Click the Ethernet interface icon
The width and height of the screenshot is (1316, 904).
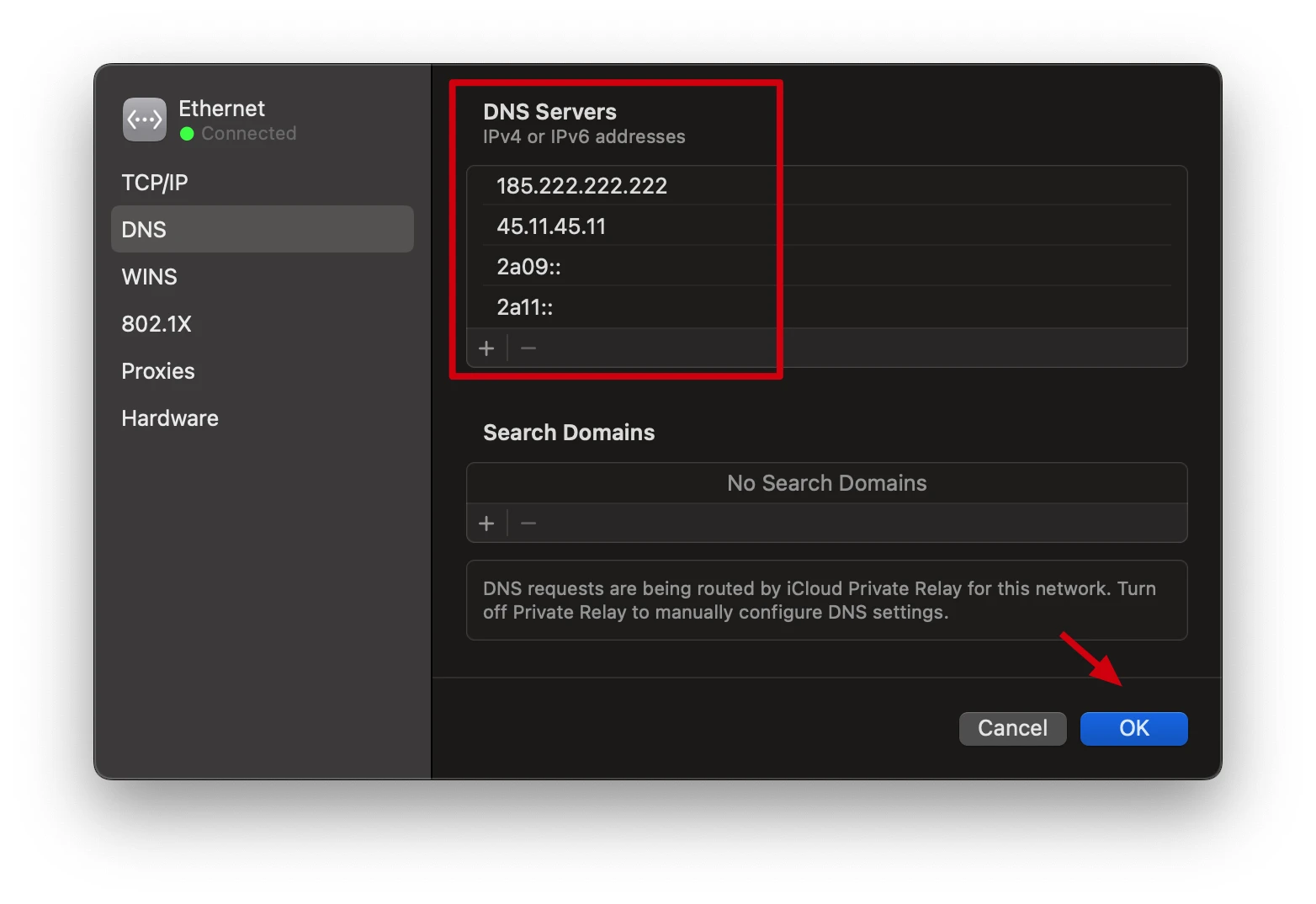click(x=144, y=120)
